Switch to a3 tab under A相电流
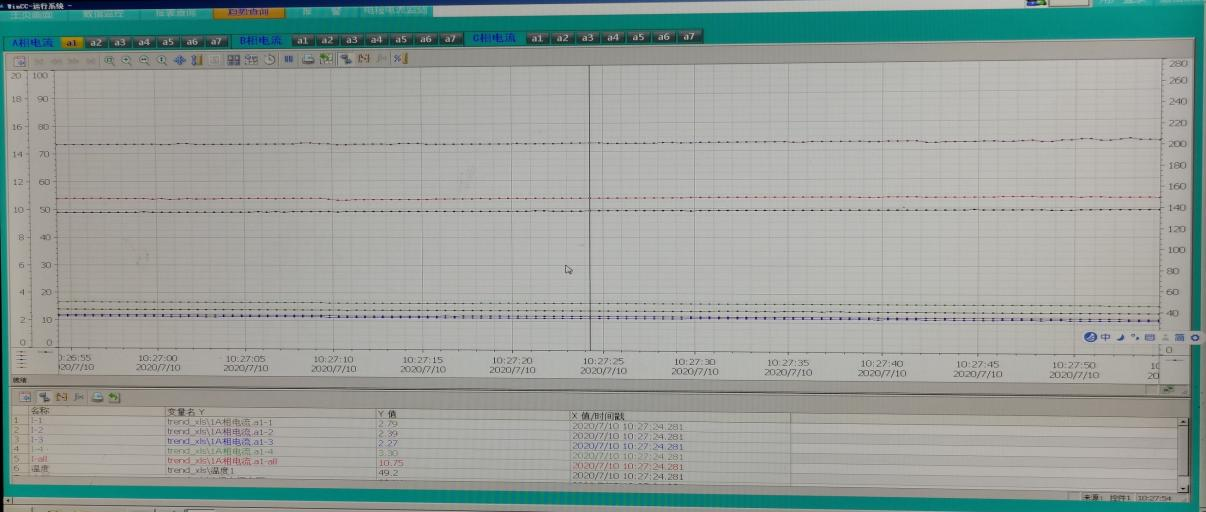The height and width of the screenshot is (512, 1206). pyautogui.click(x=119, y=42)
